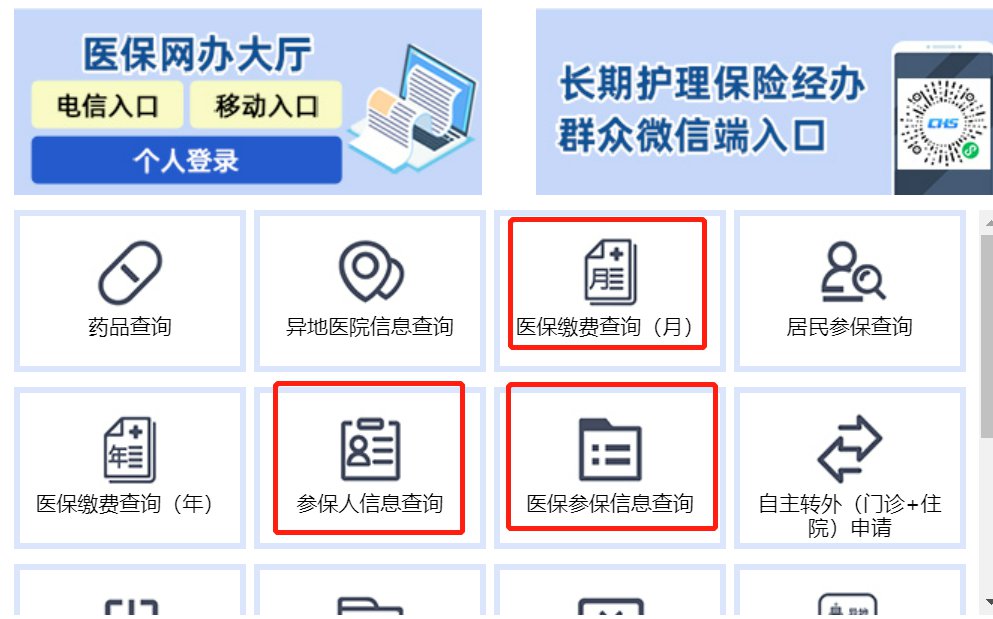The image size is (993, 619).
Task: Select the 居民参保查询 person search icon
Action: click(852, 271)
